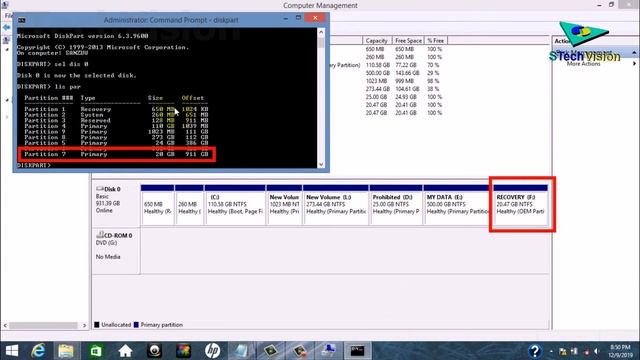
Task: Sort by the Free Space column header
Action: click(408, 41)
